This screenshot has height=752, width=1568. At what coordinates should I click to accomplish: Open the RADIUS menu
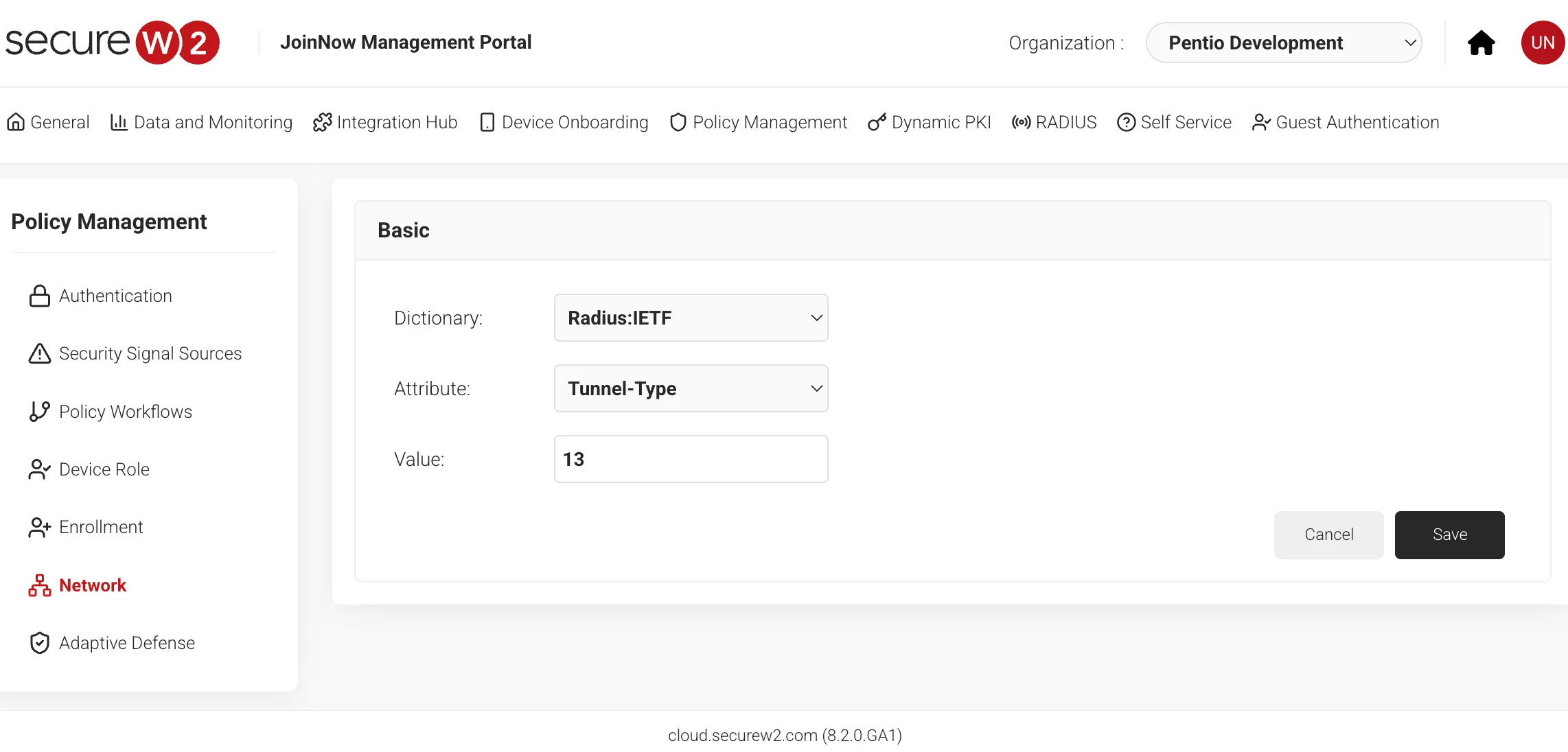1054,122
